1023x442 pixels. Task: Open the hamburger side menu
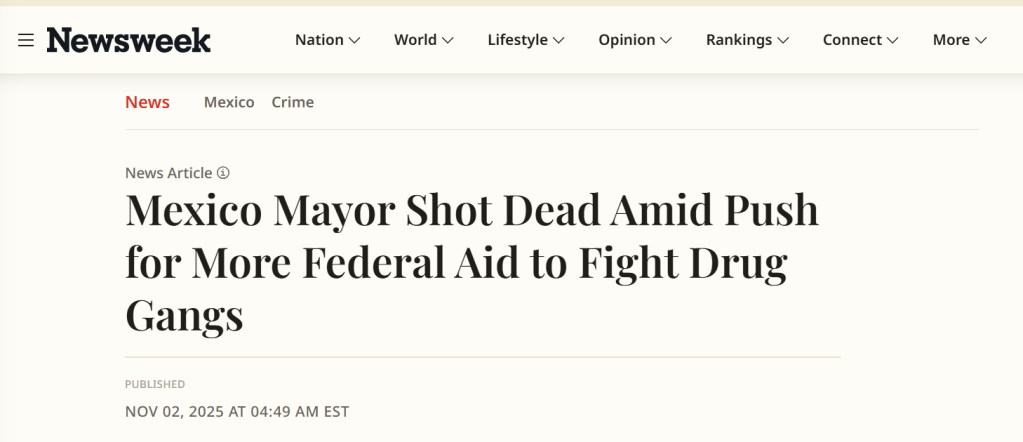pos(26,40)
